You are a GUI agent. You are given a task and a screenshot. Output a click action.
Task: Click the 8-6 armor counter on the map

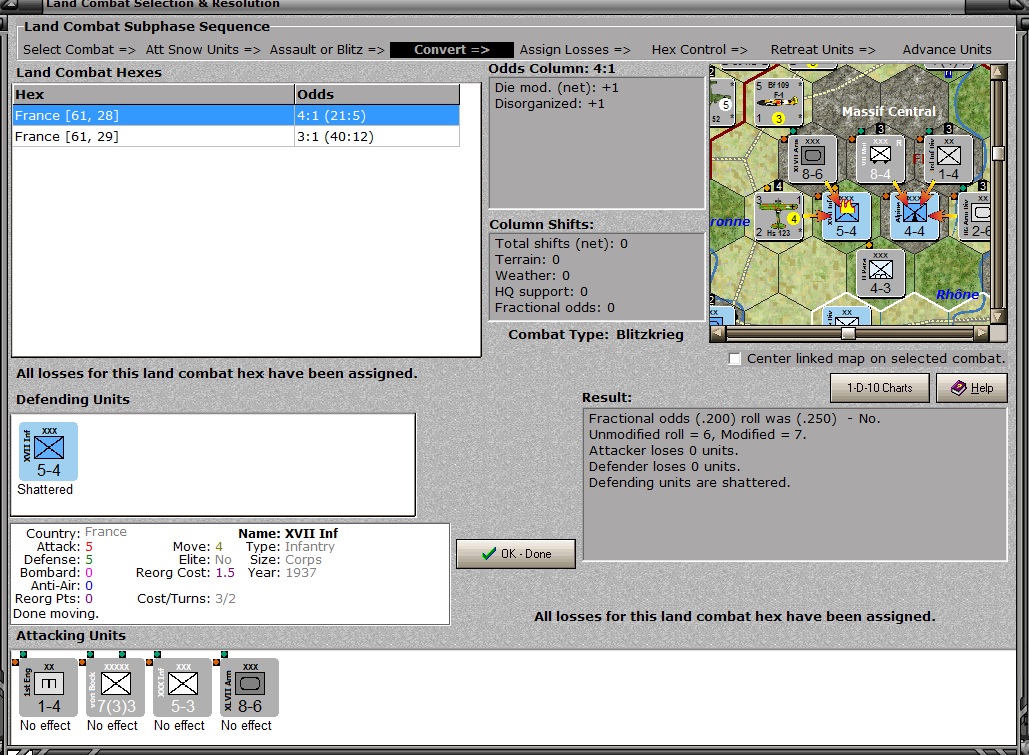[x=812, y=159]
